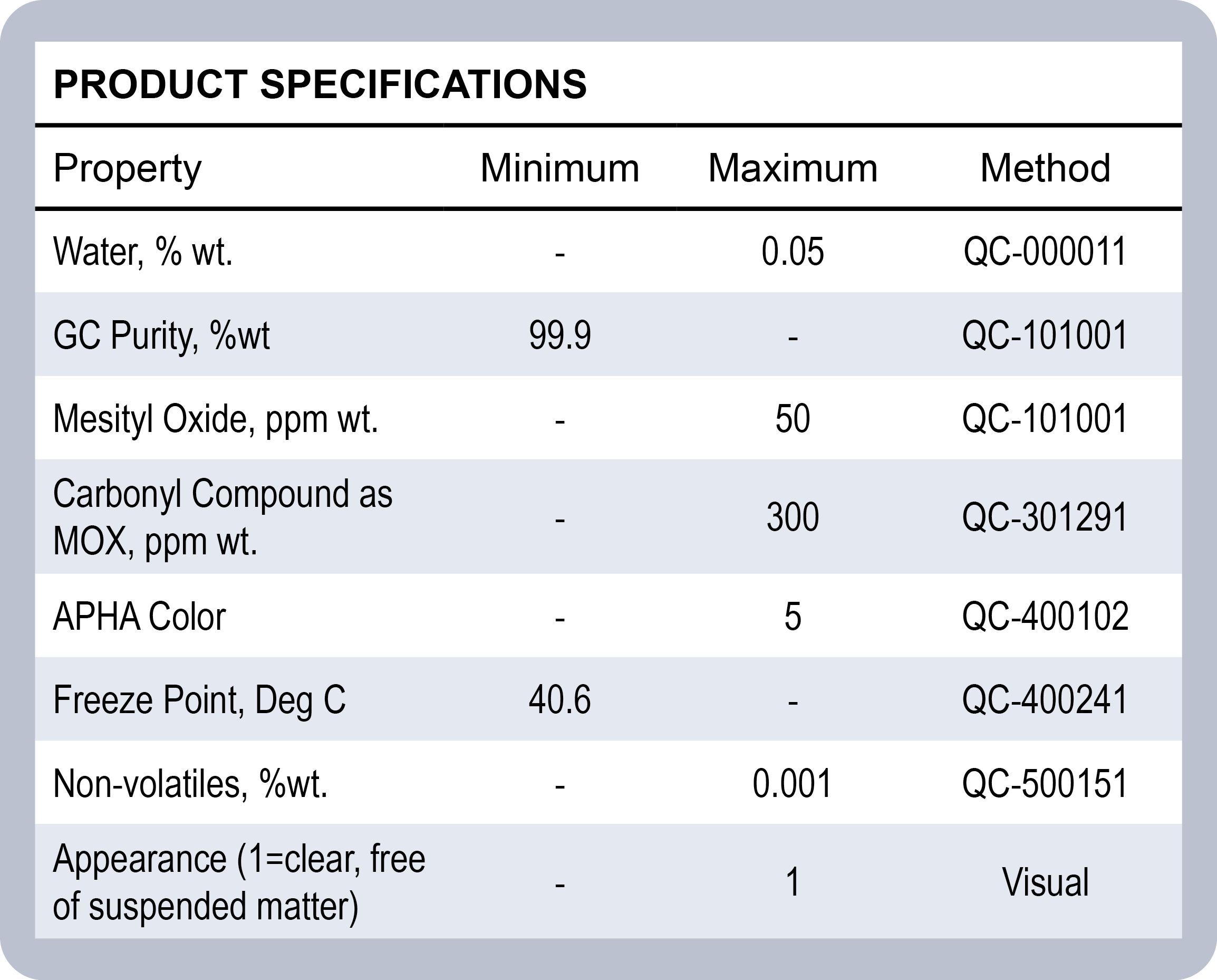The width and height of the screenshot is (1217, 980).
Task: Click the PRODUCT SPECIFICATIONS title
Action: click(320, 85)
